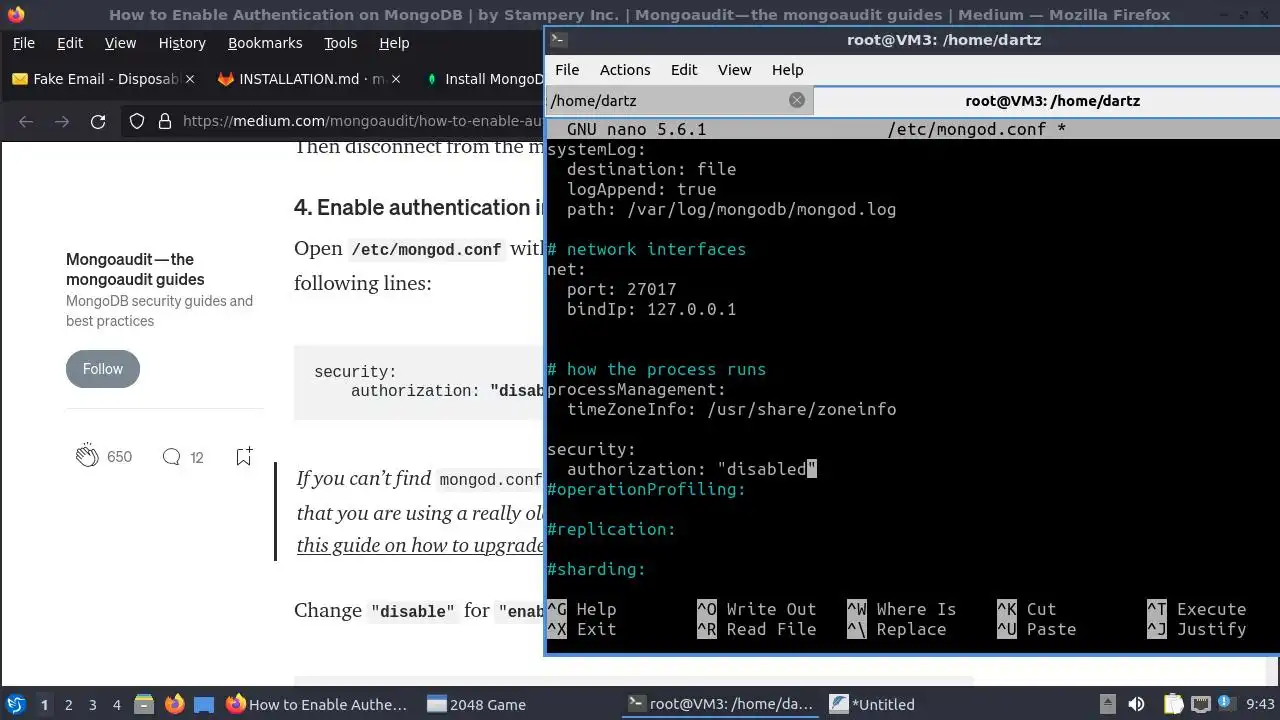Open Firefox Tools menu
1280x720 pixels.
tap(340, 43)
